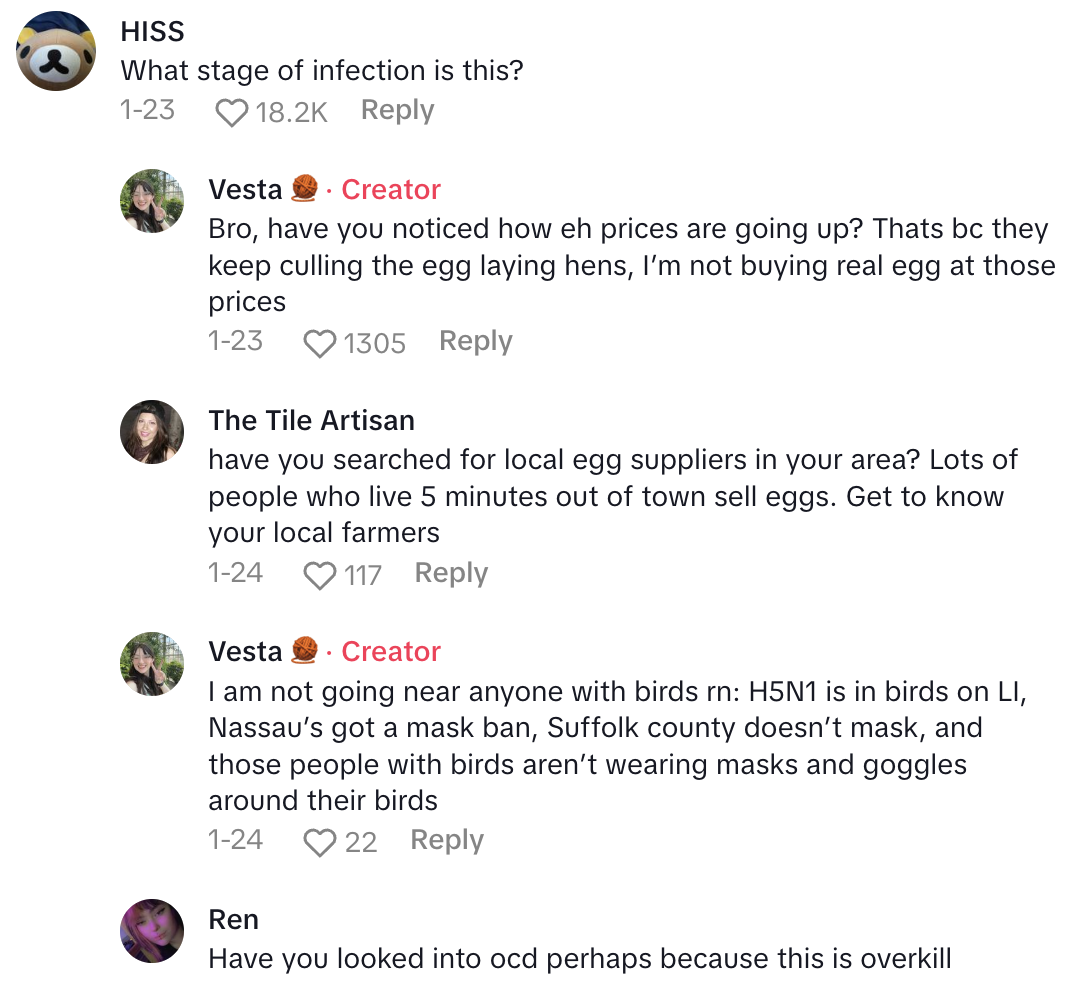This screenshot has height=984, width=1074.
Task: Open the HISS username link
Action: pos(152,31)
